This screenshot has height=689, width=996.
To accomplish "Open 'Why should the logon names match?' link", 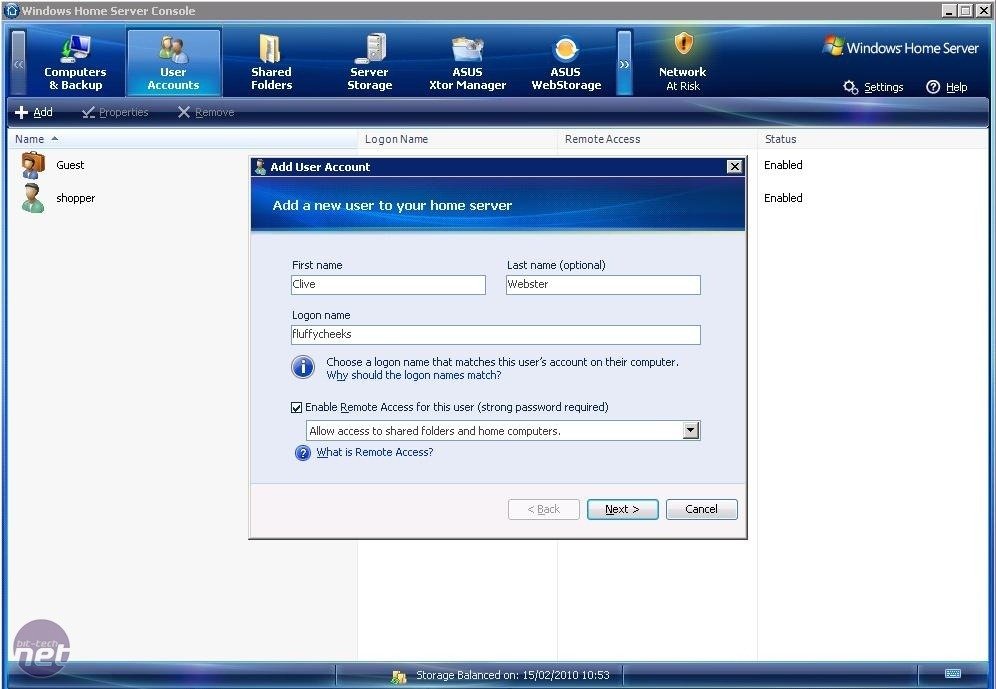I will click(x=414, y=375).
